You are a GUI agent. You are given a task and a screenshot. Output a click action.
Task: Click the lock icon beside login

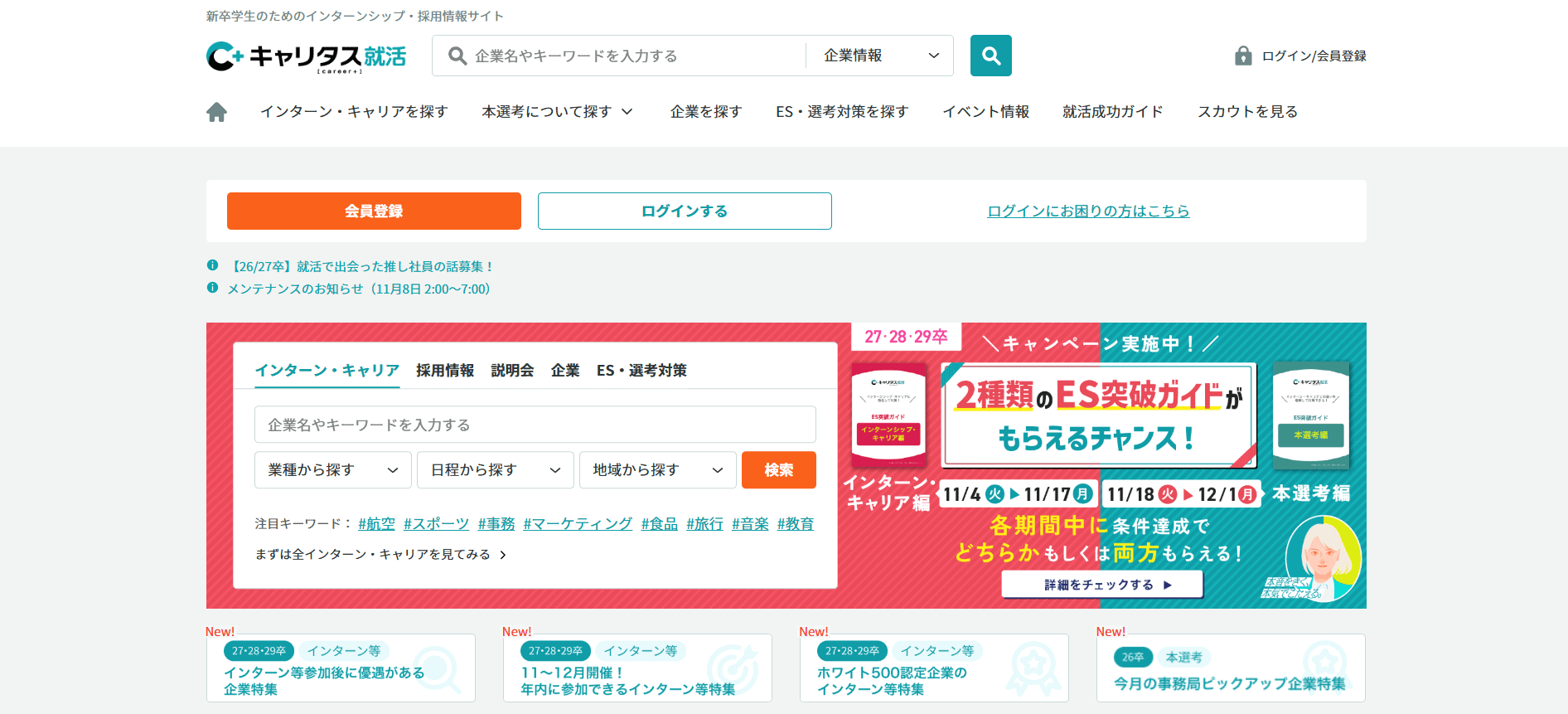click(1242, 56)
